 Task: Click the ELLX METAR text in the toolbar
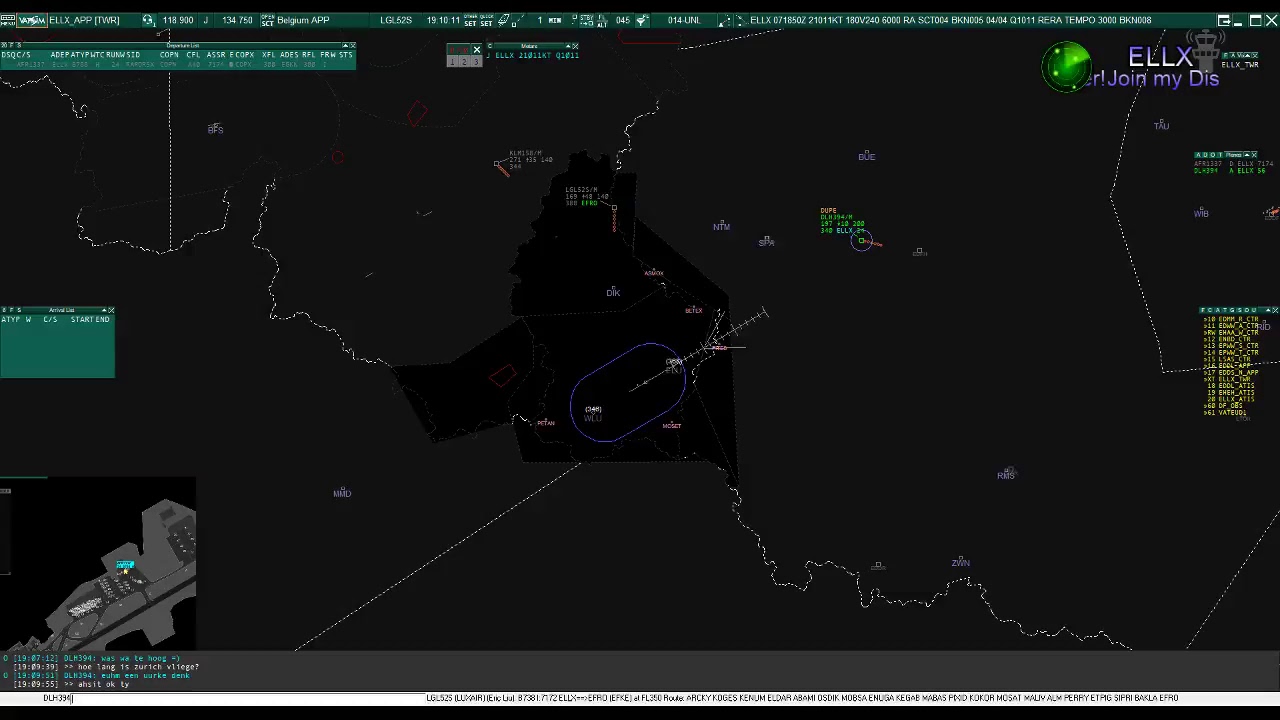click(x=950, y=20)
